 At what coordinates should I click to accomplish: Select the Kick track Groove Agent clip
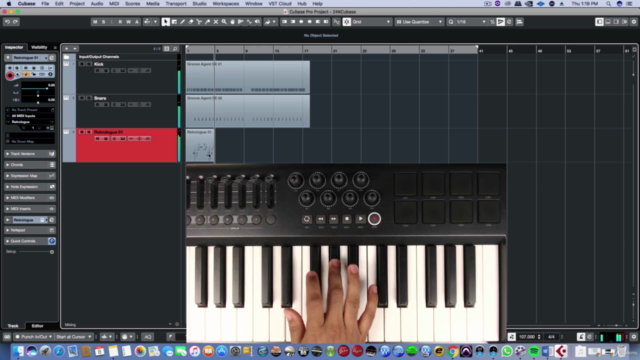point(248,77)
